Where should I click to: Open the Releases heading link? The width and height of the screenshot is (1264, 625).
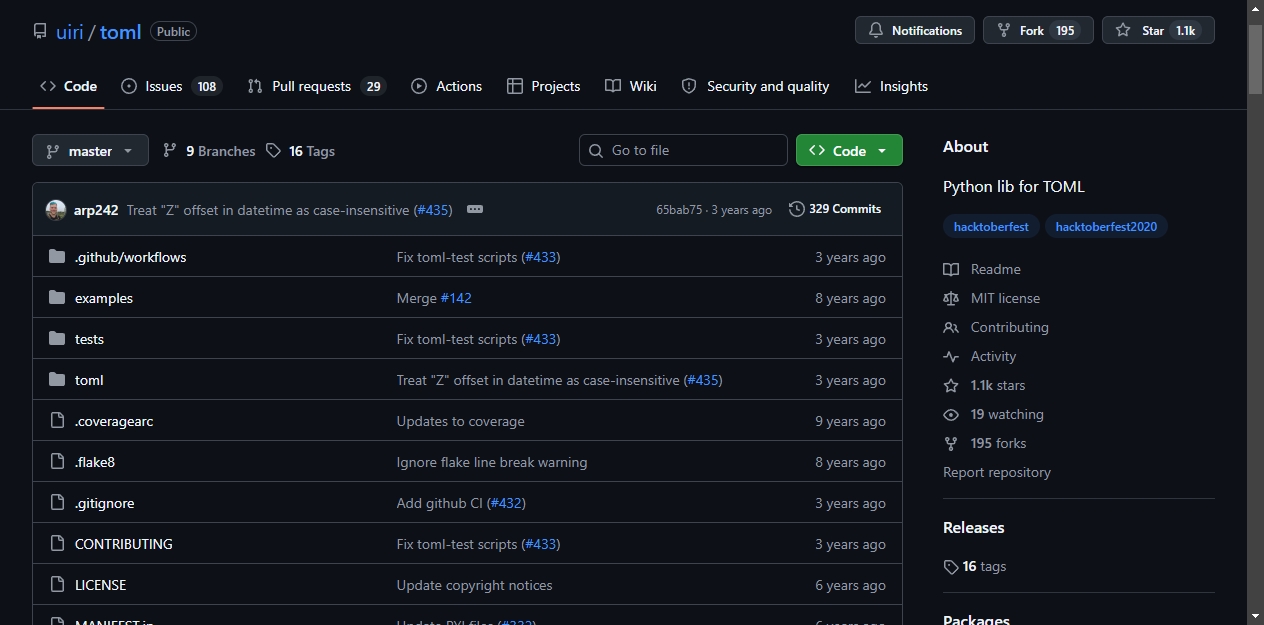tap(974, 527)
